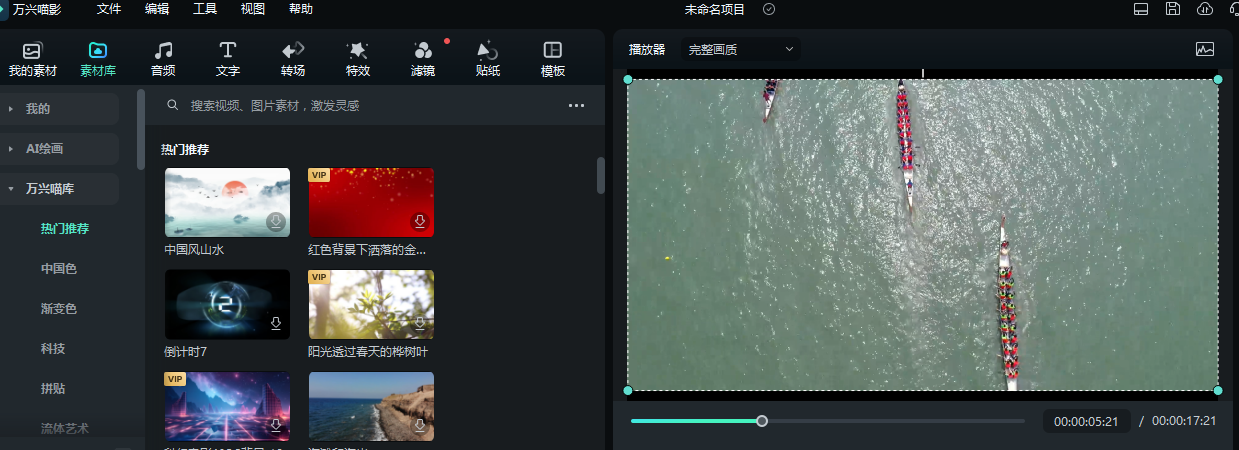1239x450 pixels.
Task: Click the 中国风山水 thumbnail
Action: click(x=227, y=202)
